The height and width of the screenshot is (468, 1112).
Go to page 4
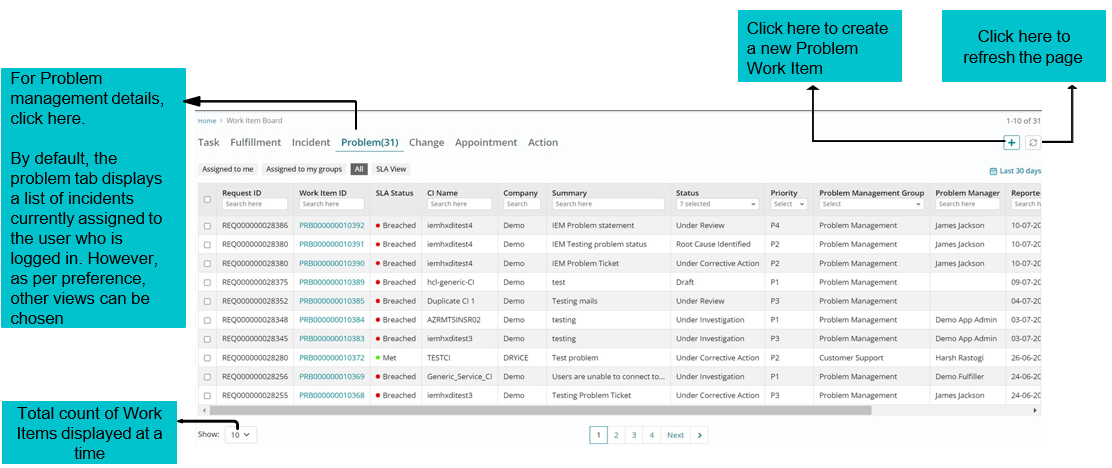coord(651,435)
